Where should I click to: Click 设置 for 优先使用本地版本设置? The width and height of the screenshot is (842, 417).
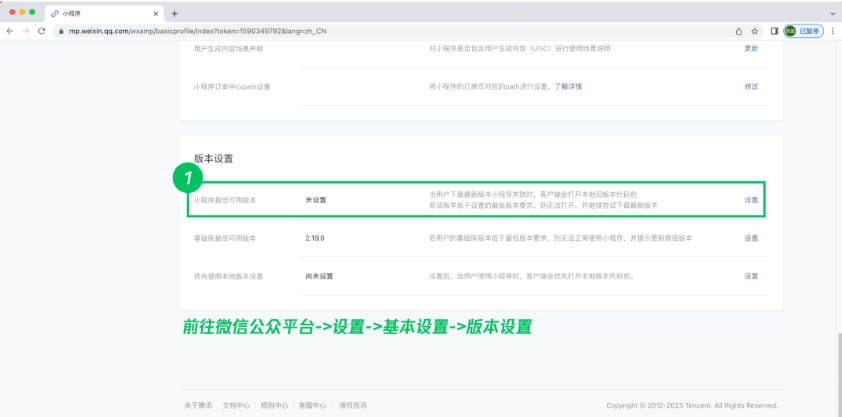click(751, 276)
